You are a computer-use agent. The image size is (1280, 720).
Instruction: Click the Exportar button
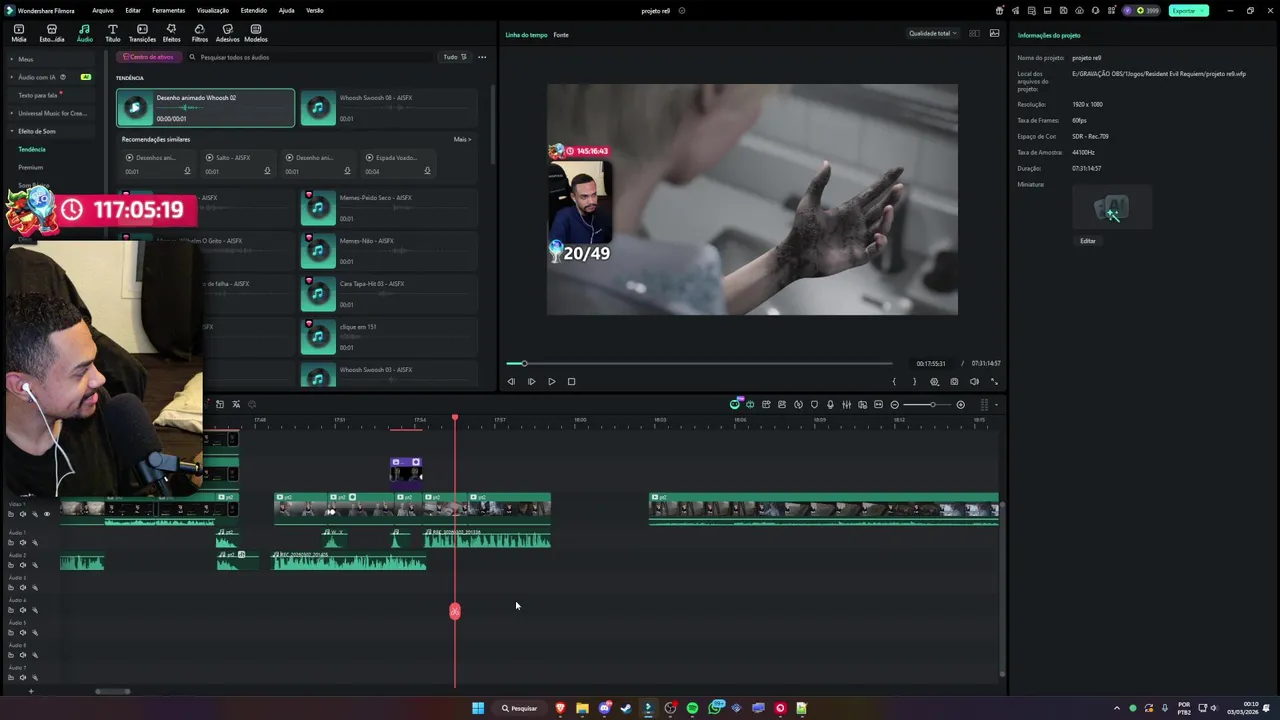coord(1188,10)
